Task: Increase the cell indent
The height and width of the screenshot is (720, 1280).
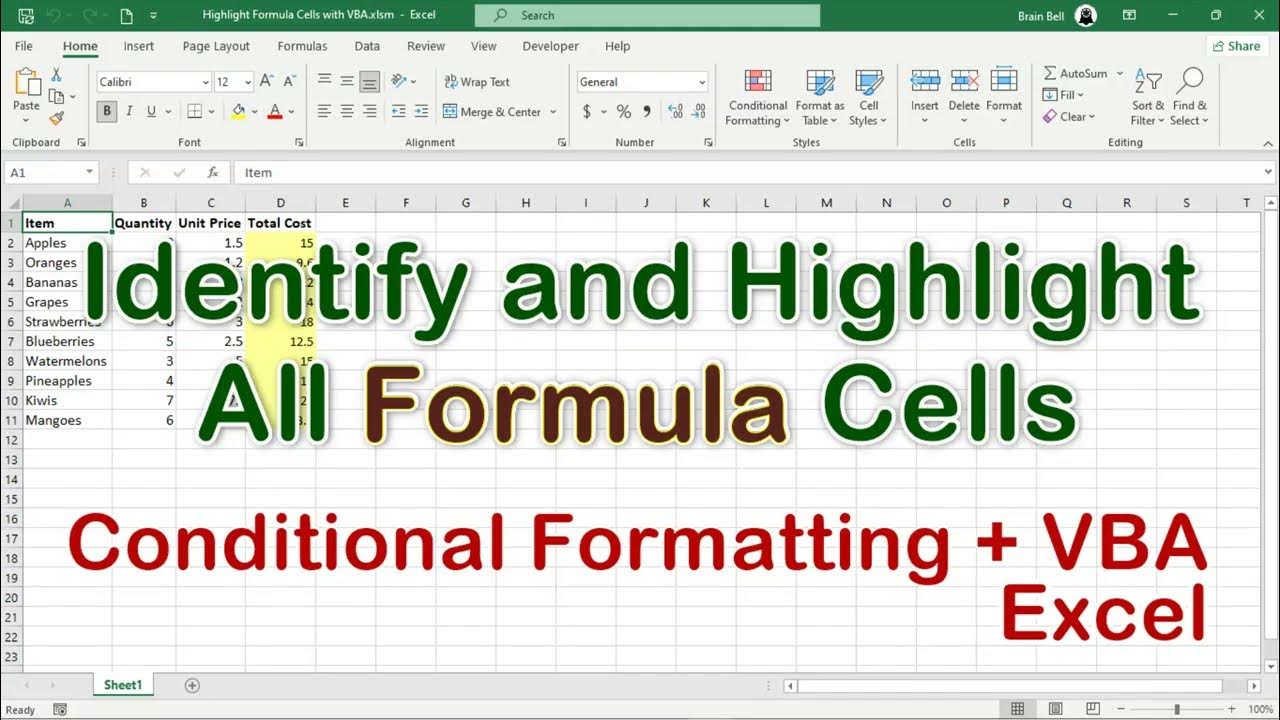Action: tap(421, 112)
